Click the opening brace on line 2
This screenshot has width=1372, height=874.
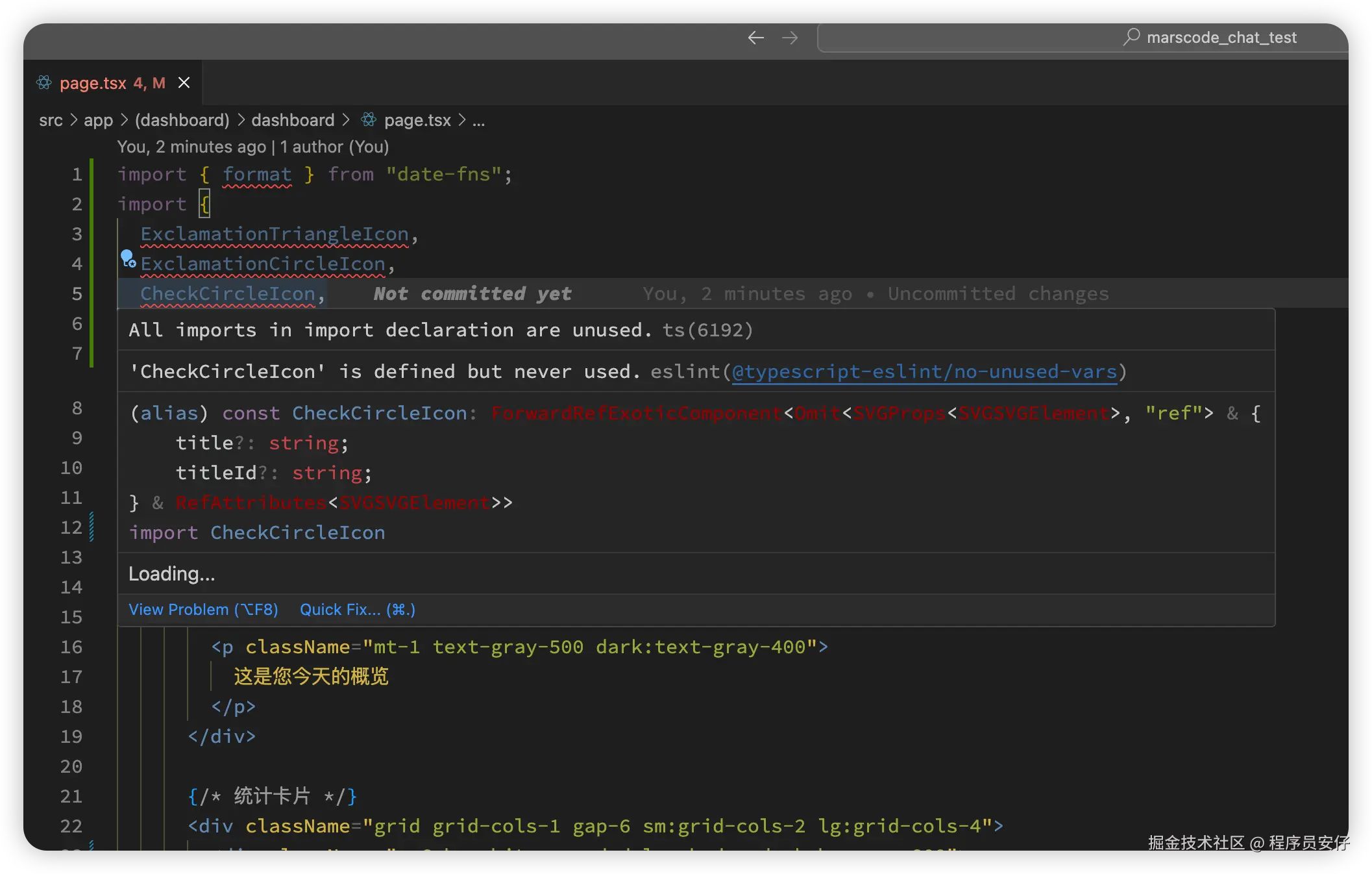pos(204,204)
